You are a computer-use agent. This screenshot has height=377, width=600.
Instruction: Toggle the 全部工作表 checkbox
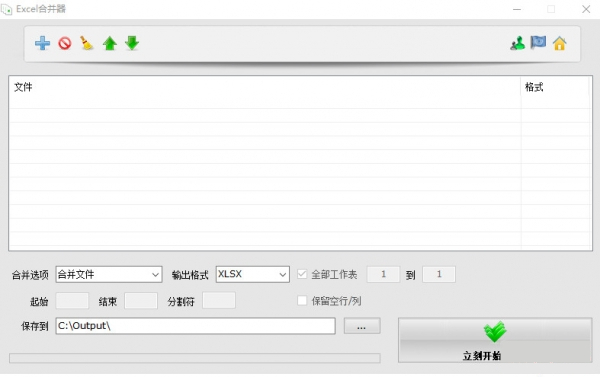coord(302,274)
